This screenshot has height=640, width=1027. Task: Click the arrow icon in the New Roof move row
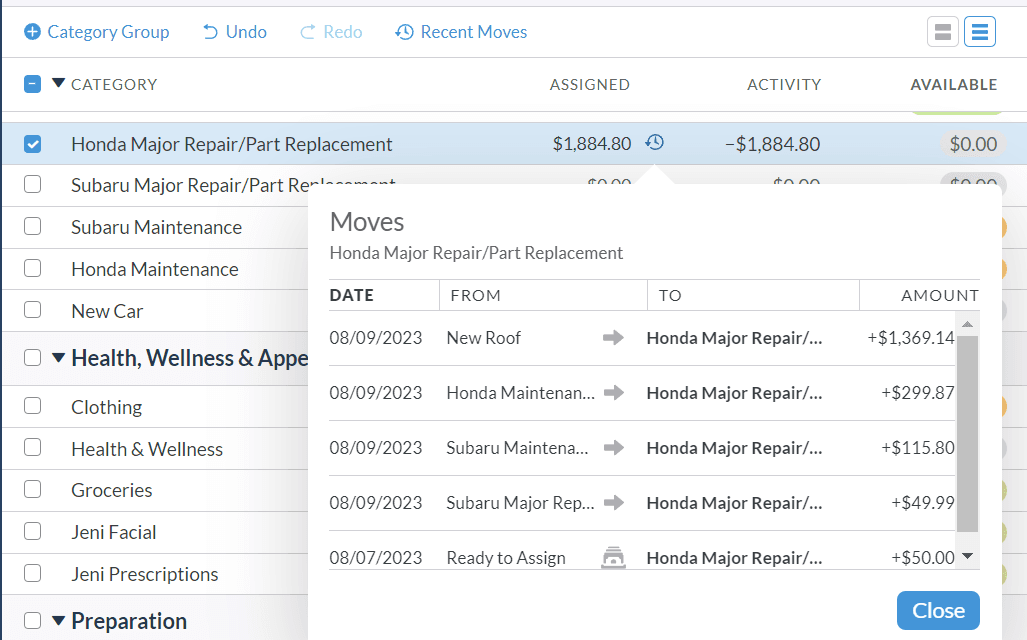point(613,338)
